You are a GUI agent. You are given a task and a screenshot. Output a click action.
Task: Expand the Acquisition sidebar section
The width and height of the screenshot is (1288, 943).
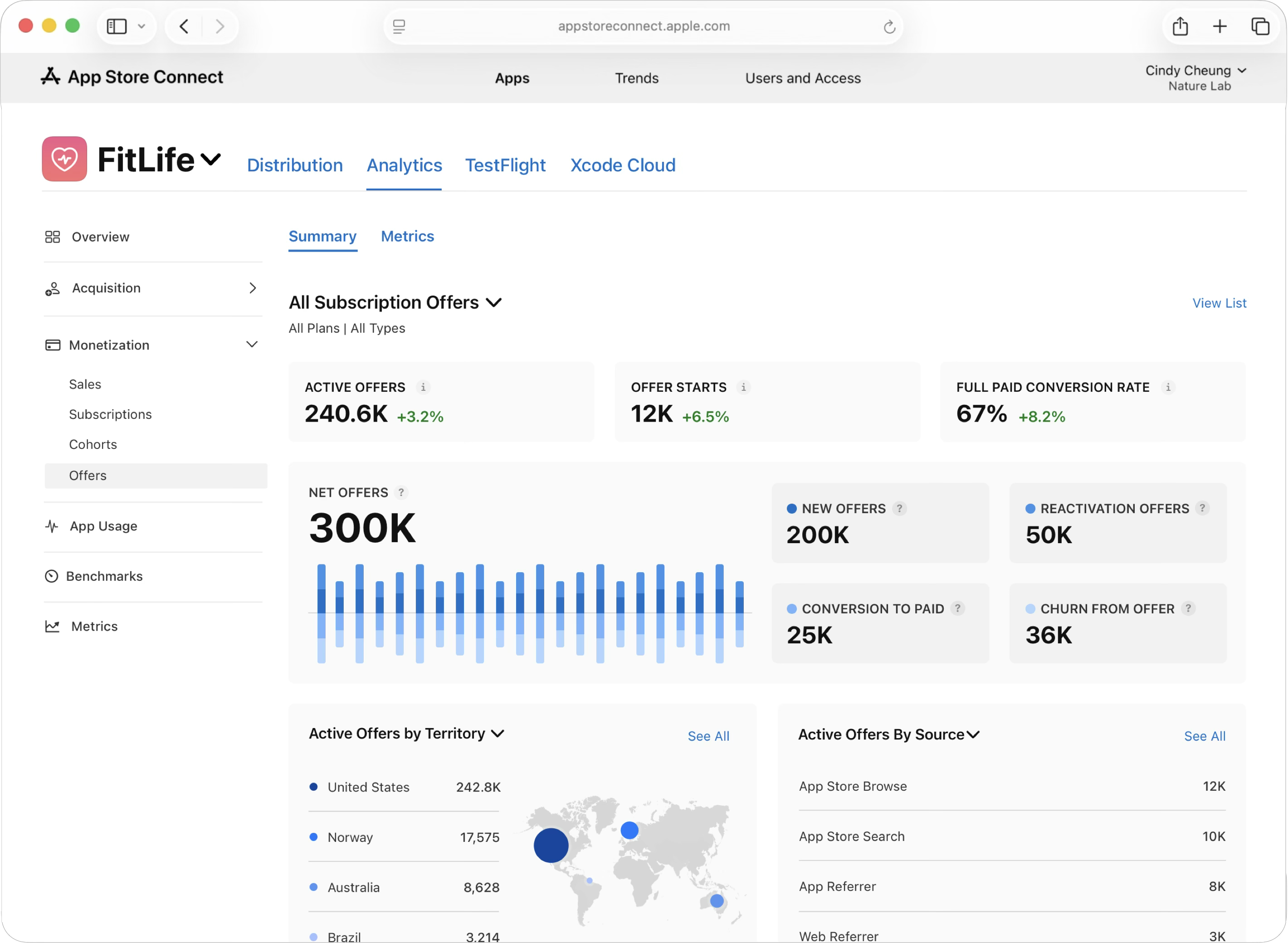[252, 288]
